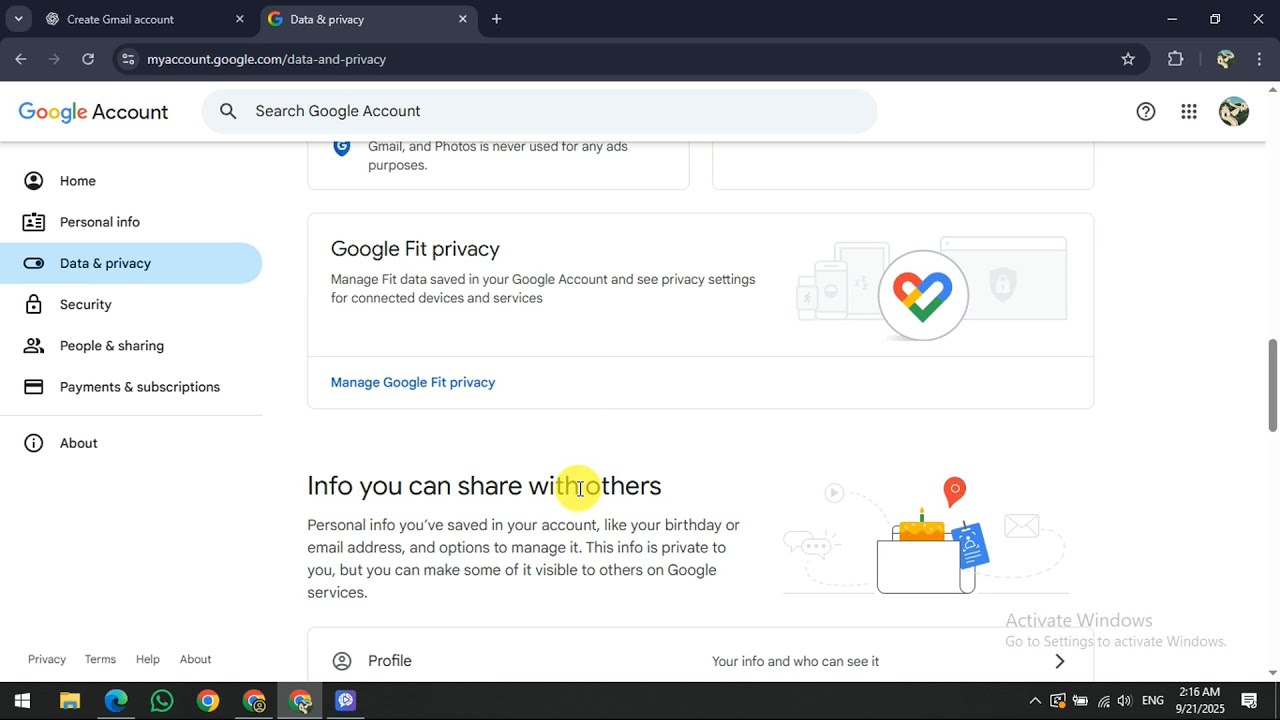Bookmark this page with star icon

pyautogui.click(x=1128, y=59)
